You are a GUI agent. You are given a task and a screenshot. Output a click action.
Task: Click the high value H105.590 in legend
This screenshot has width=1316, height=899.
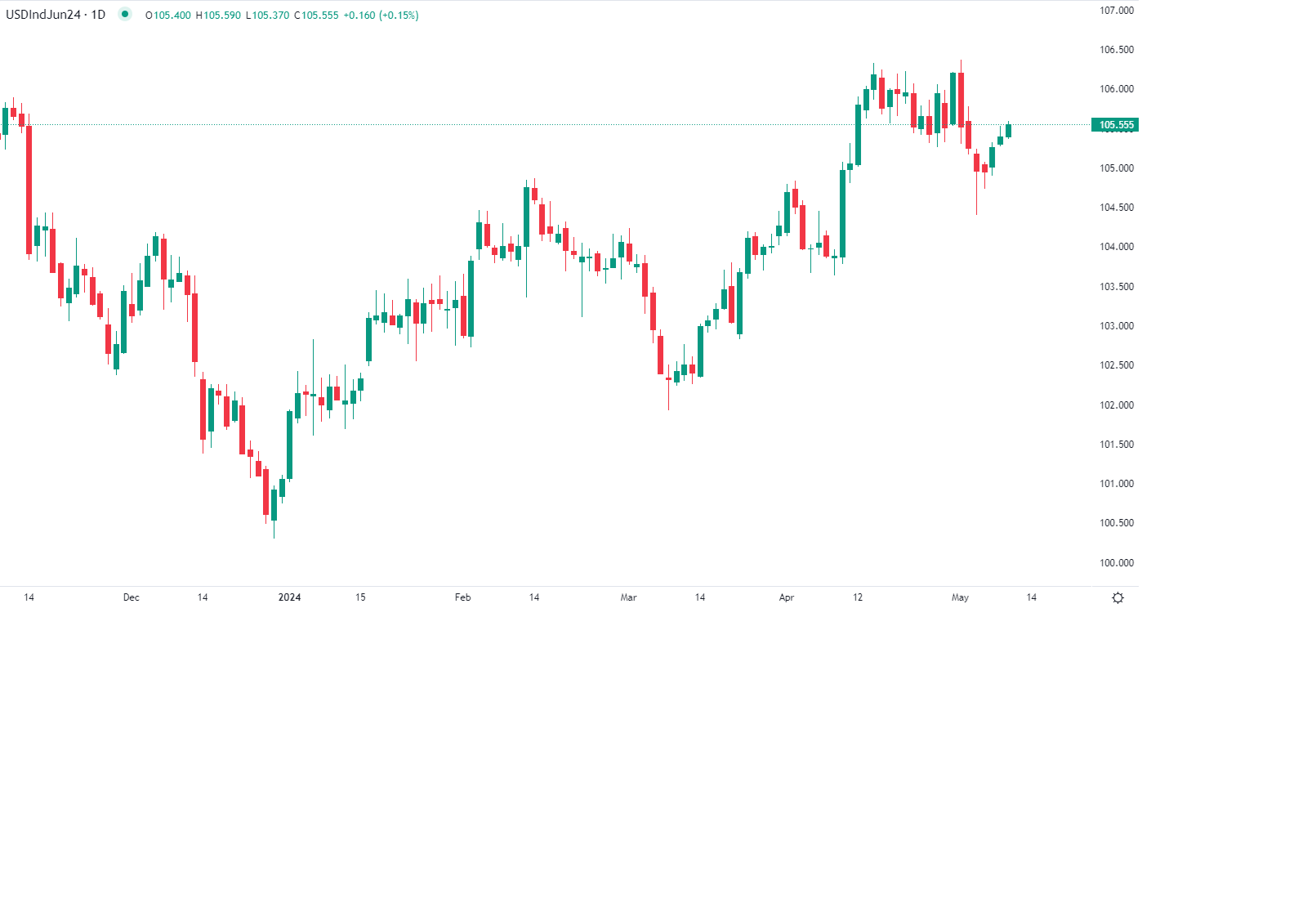coord(218,16)
